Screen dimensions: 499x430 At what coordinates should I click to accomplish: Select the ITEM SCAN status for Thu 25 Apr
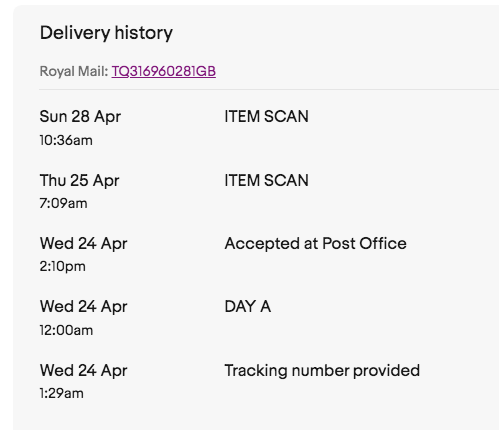click(x=267, y=180)
